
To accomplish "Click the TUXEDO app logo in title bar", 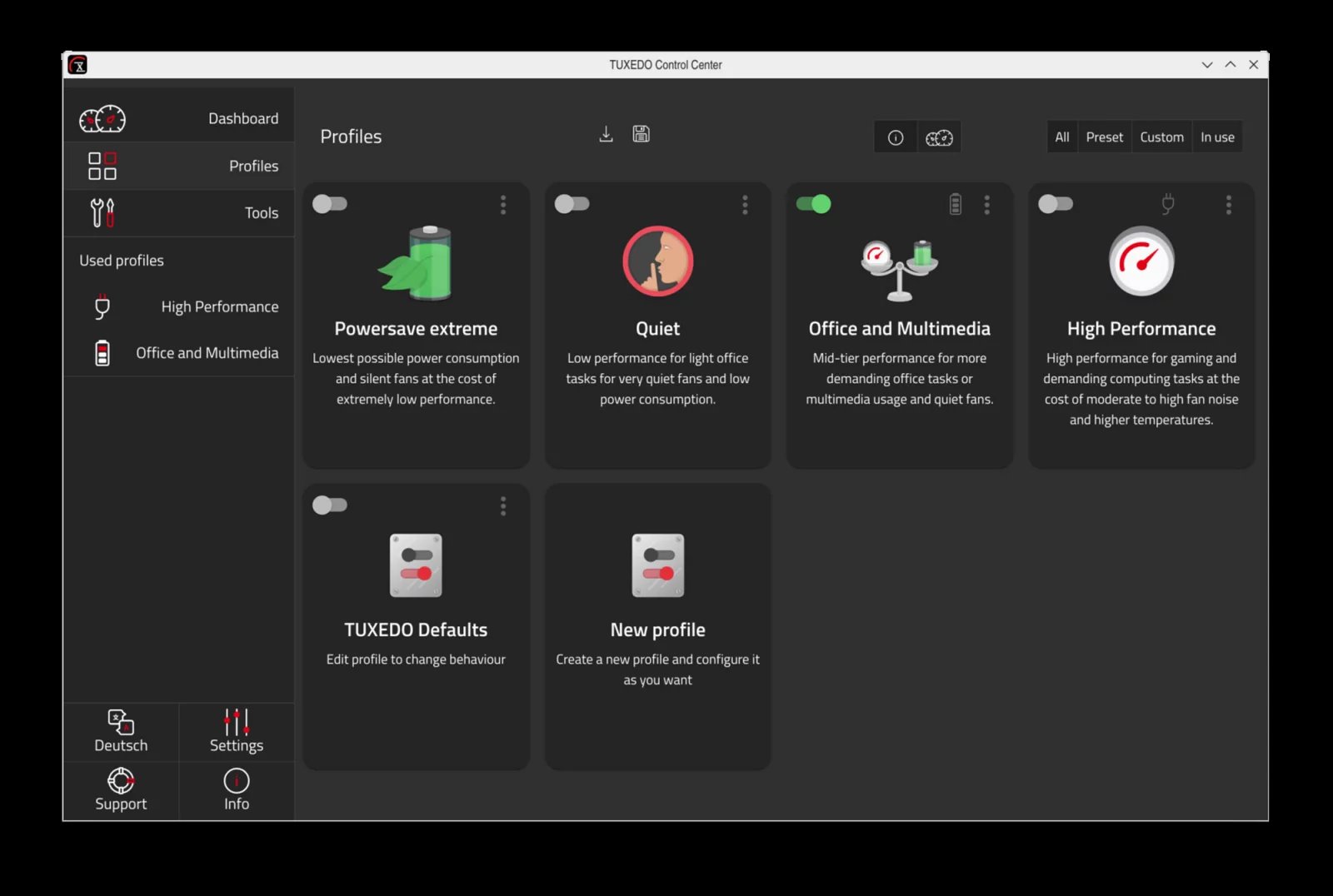I will (77, 65).
